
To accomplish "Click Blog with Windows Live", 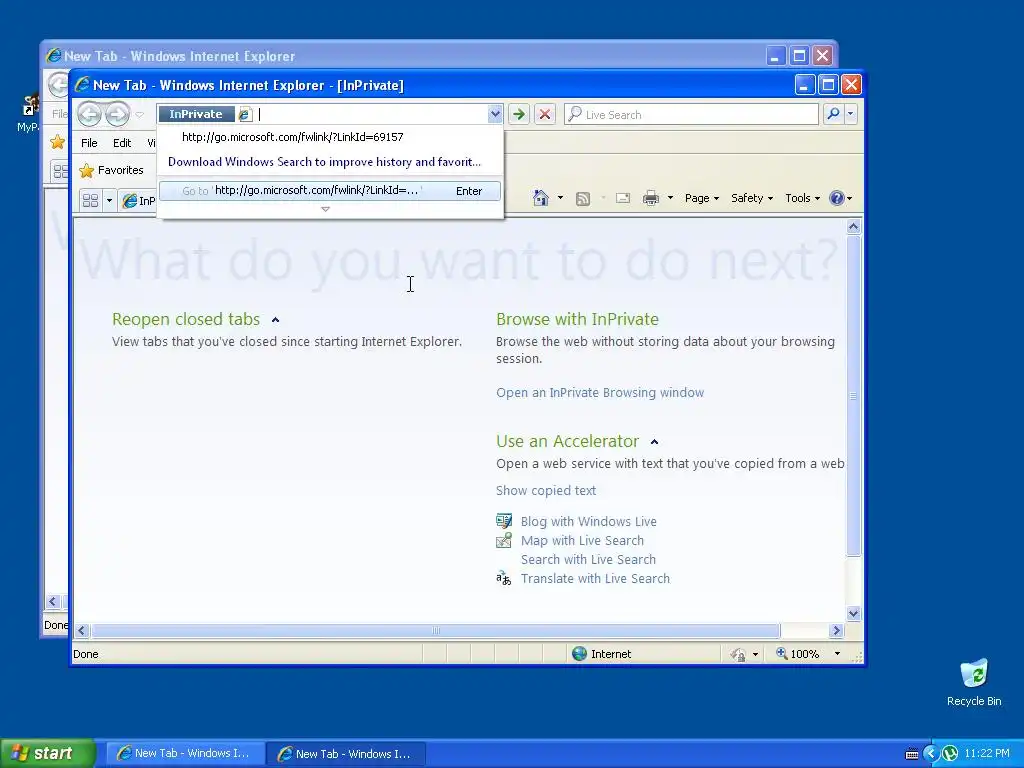I will 588,522.
